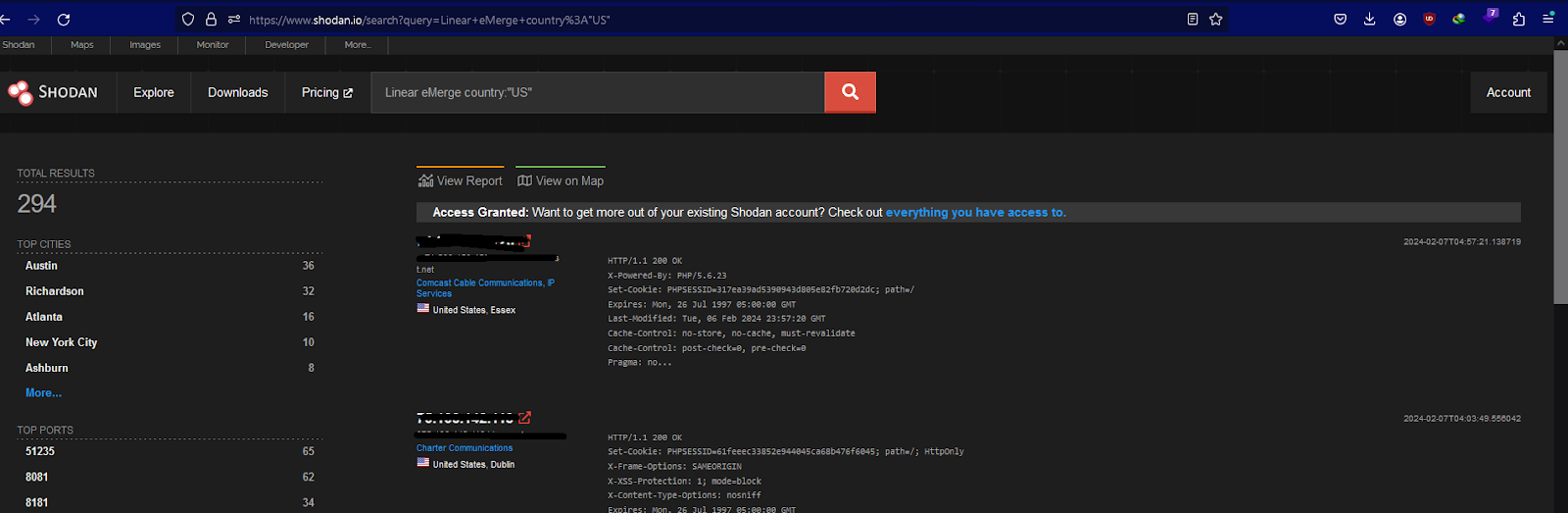Click 'United States, Dublin' location text

[x=473, y=465]
